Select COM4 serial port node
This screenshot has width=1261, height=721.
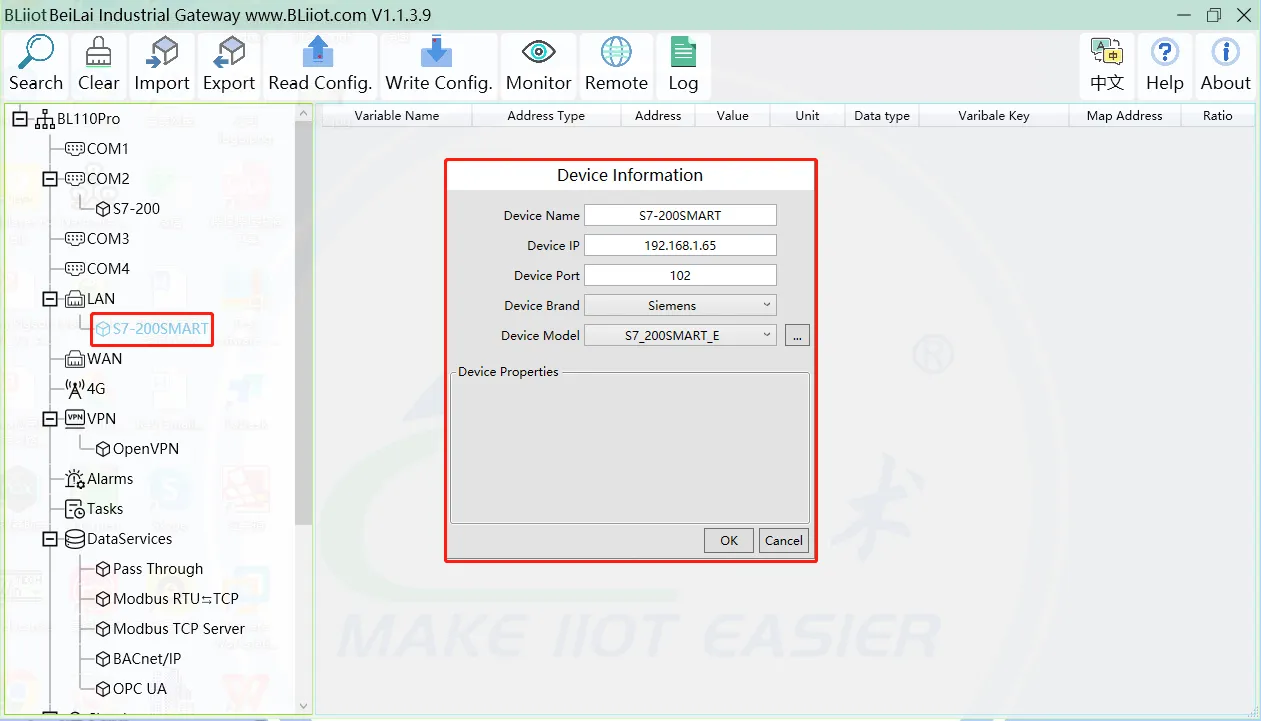tap(97, 269)
